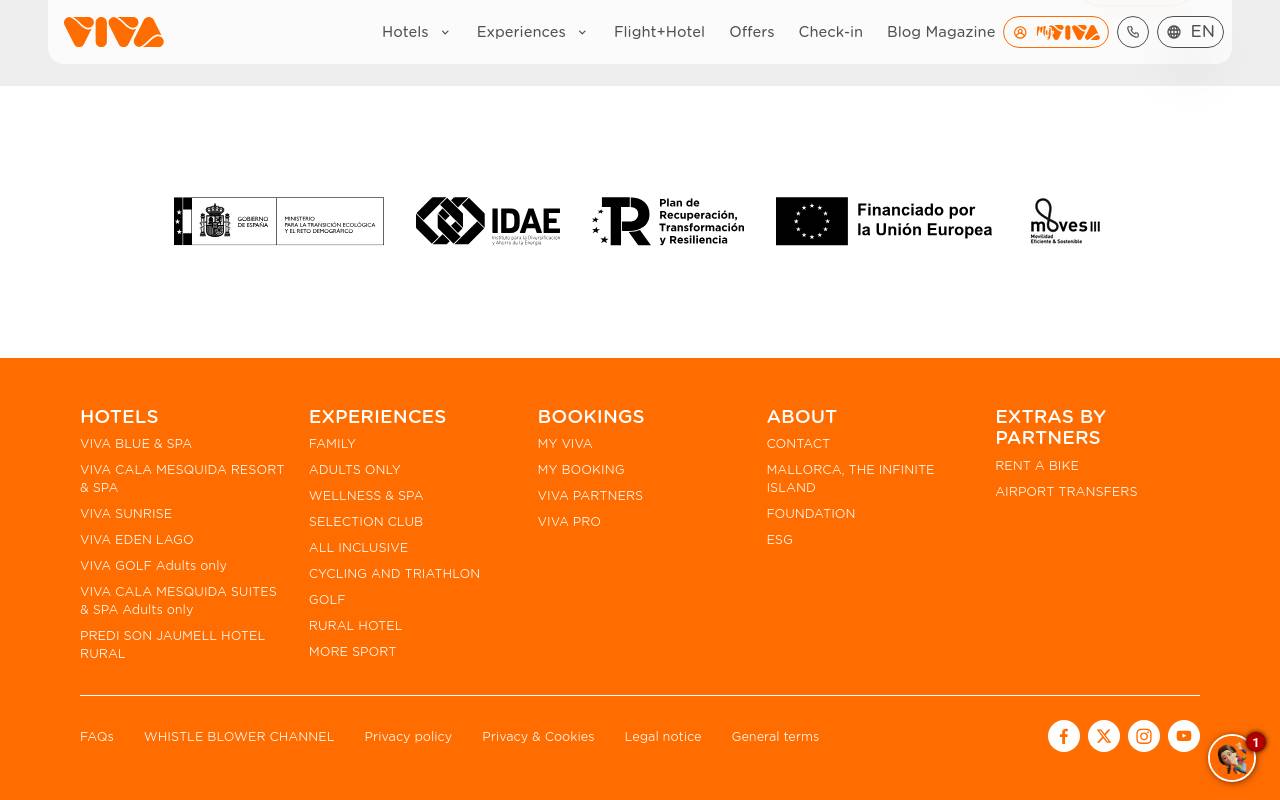
Task: Open the FAQs footer link
Action: coord(97,737)
